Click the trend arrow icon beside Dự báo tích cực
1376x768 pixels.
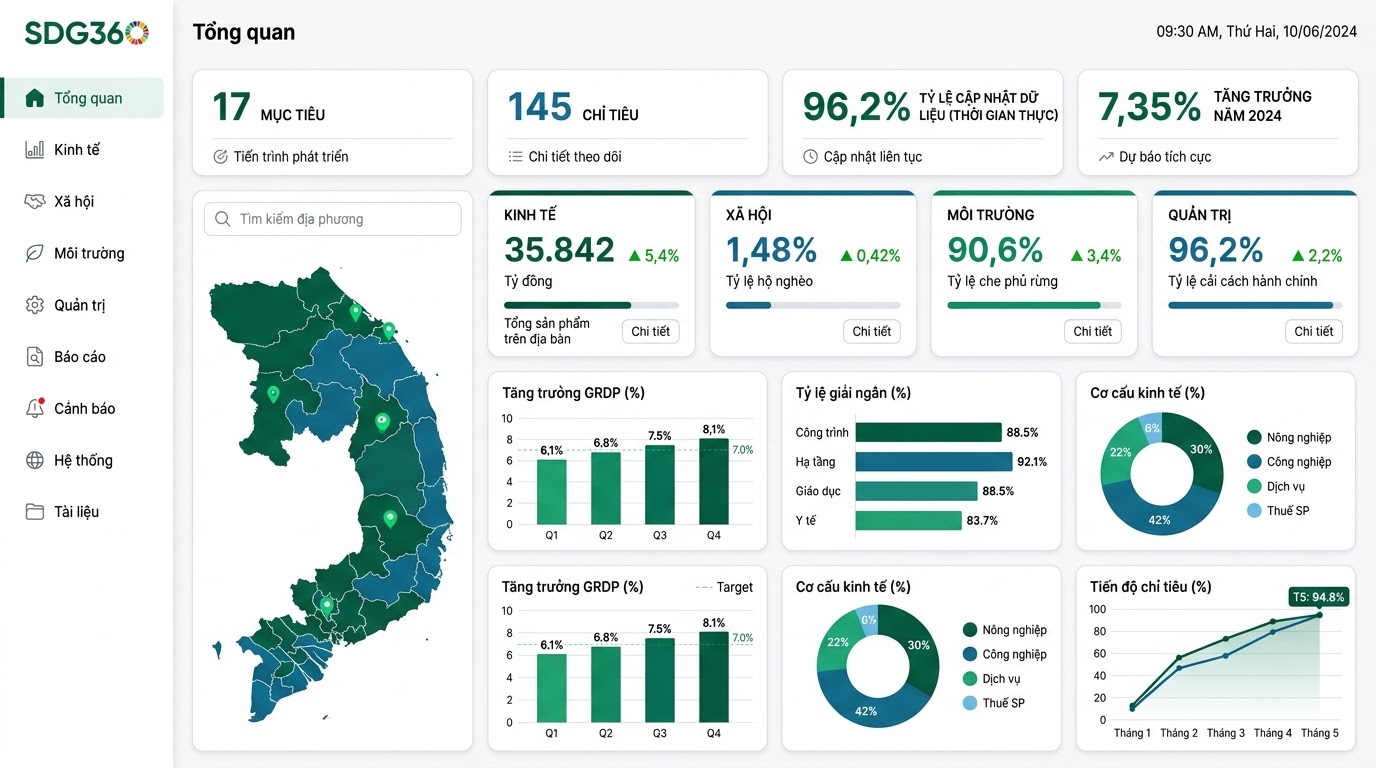pos(1105,157)
